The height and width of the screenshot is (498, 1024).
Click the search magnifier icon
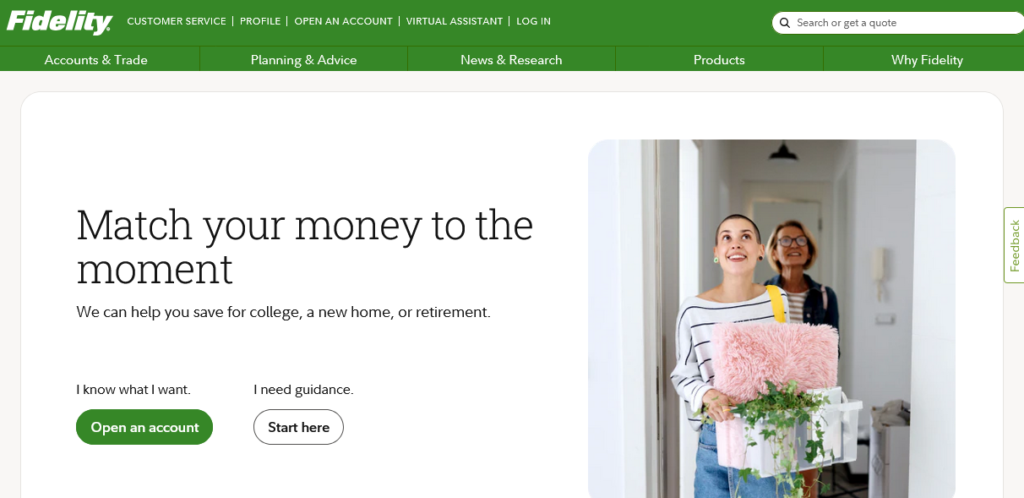[785, 23]
